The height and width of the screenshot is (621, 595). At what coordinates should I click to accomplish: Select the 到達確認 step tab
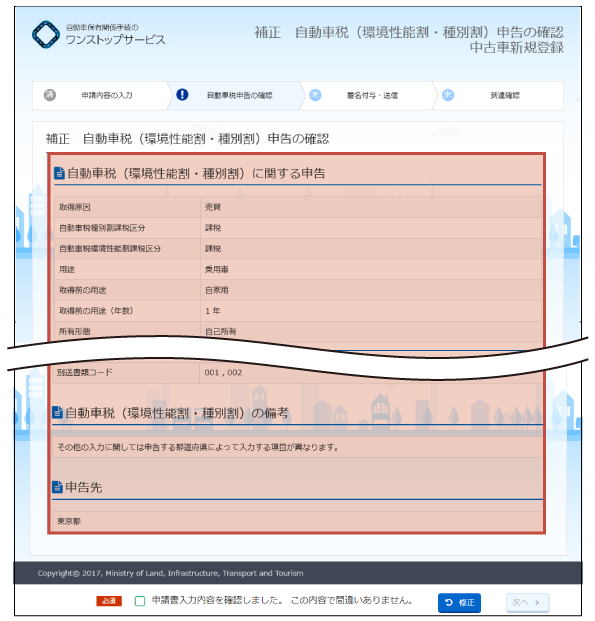(499, 95)
